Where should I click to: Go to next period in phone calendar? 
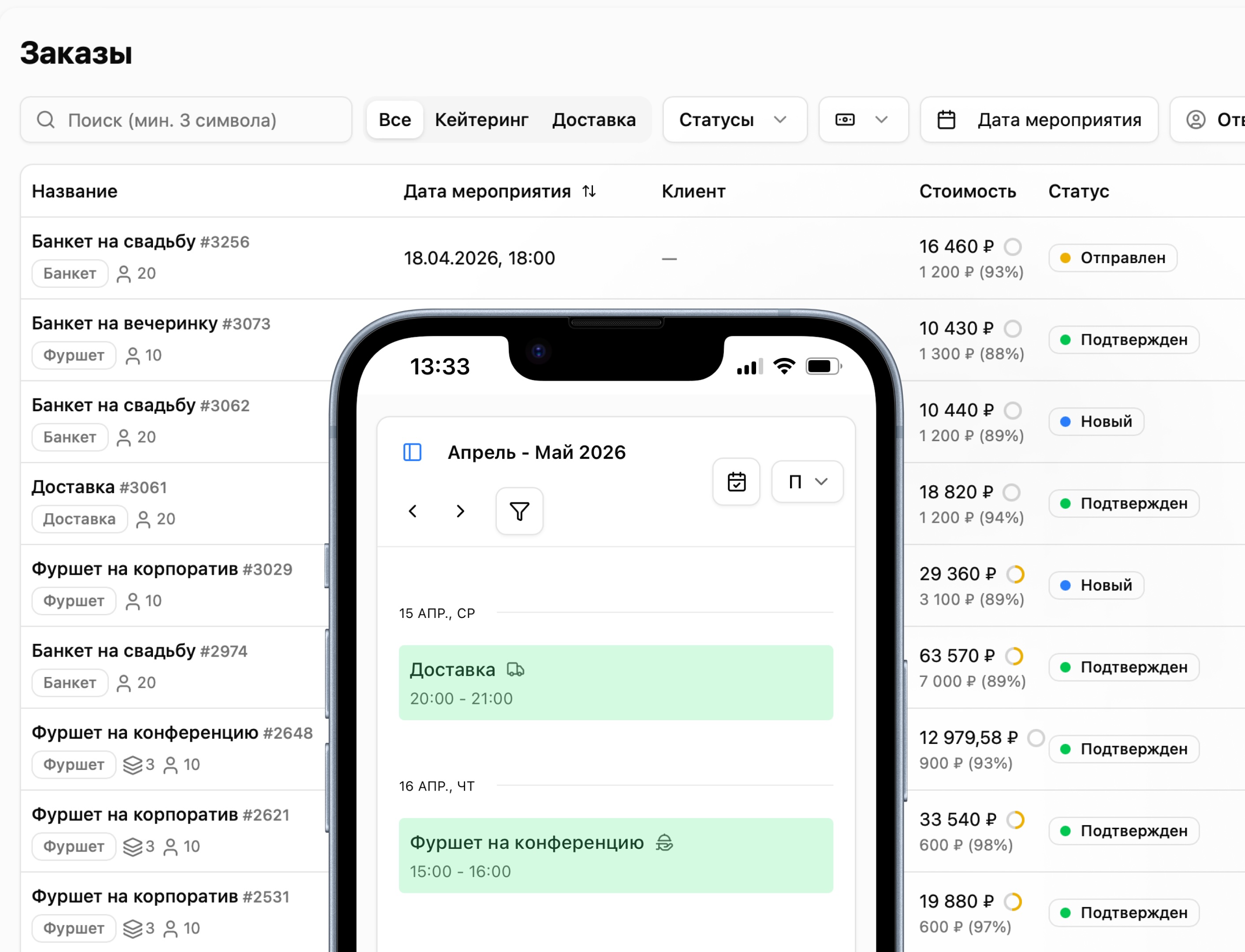(460, 511)
